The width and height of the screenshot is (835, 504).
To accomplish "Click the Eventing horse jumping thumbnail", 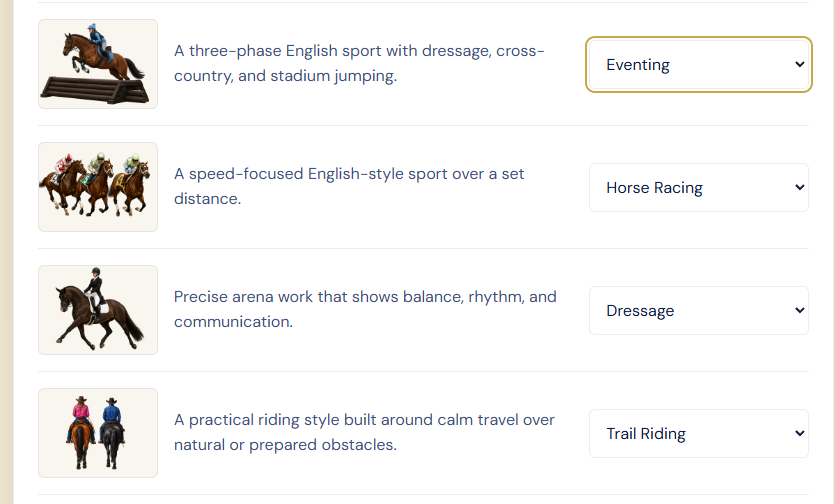I will tap(98, 64).
